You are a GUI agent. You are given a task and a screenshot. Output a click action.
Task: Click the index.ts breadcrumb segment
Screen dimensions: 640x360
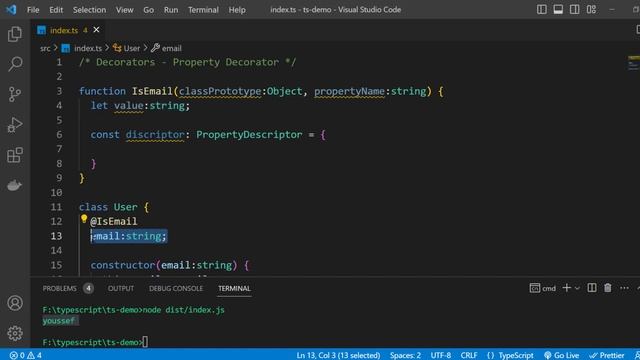(x=82, y=48)
